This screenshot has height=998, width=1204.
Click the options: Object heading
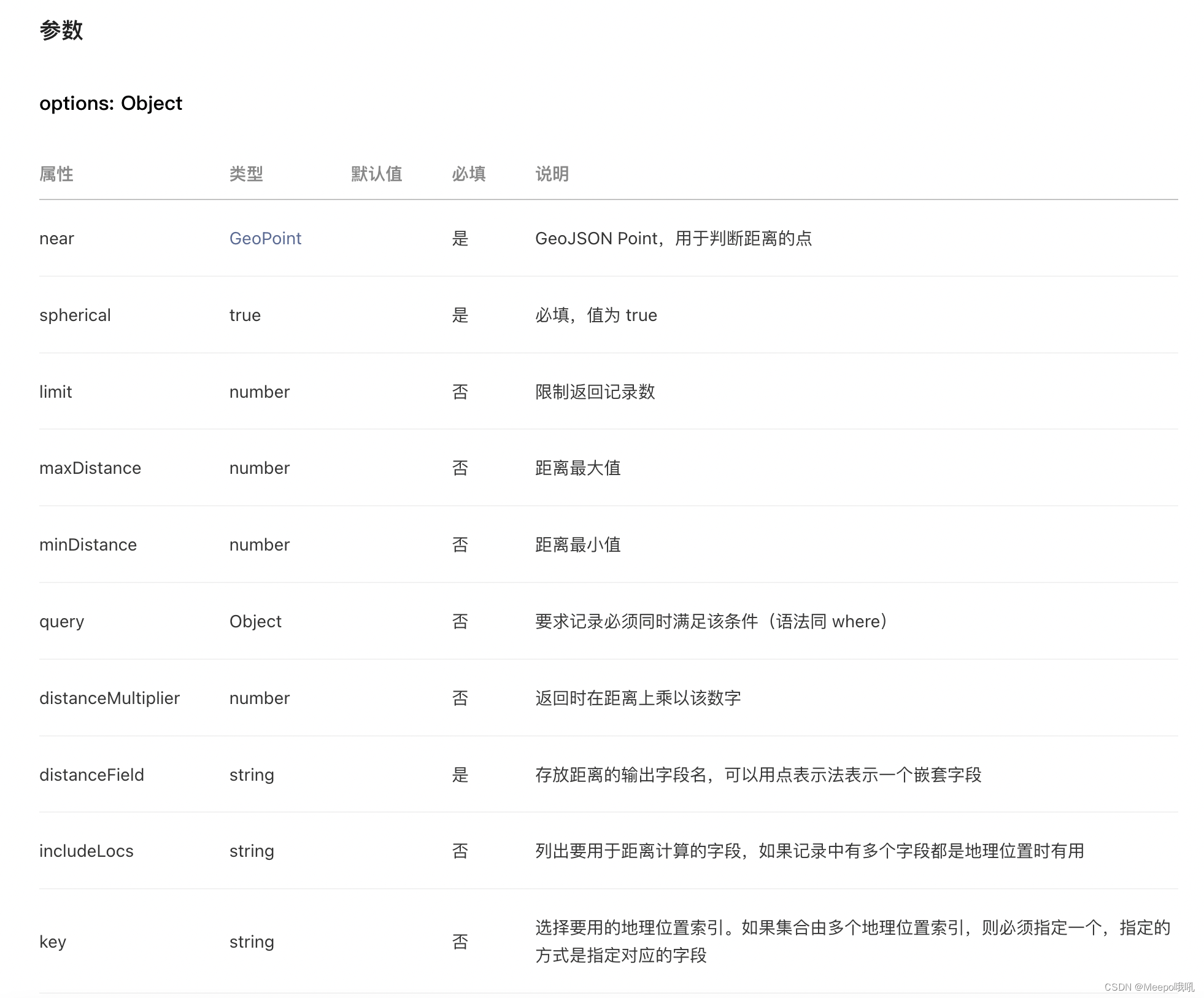click(110, 103)
